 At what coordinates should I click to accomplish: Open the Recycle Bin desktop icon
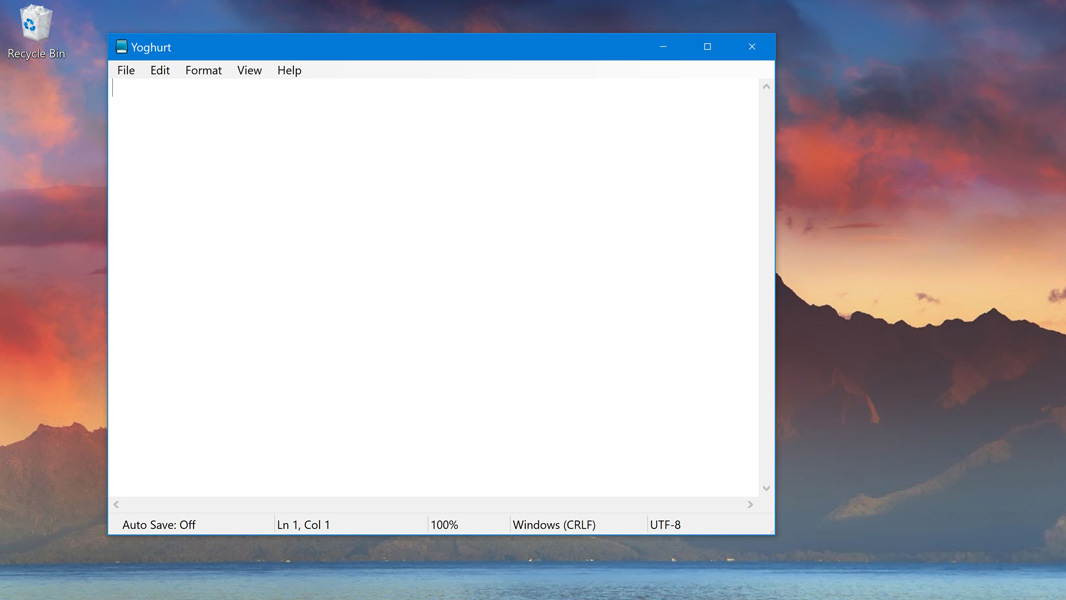tap(36, 31)
